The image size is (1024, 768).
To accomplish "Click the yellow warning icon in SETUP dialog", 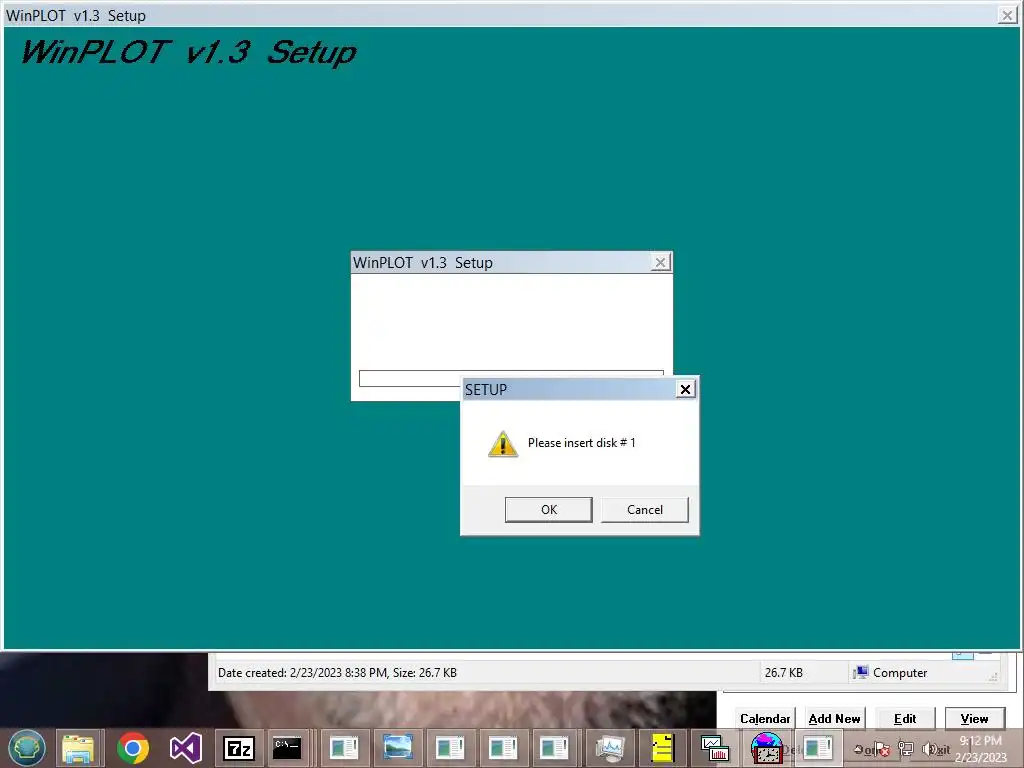I will [503, 444].
